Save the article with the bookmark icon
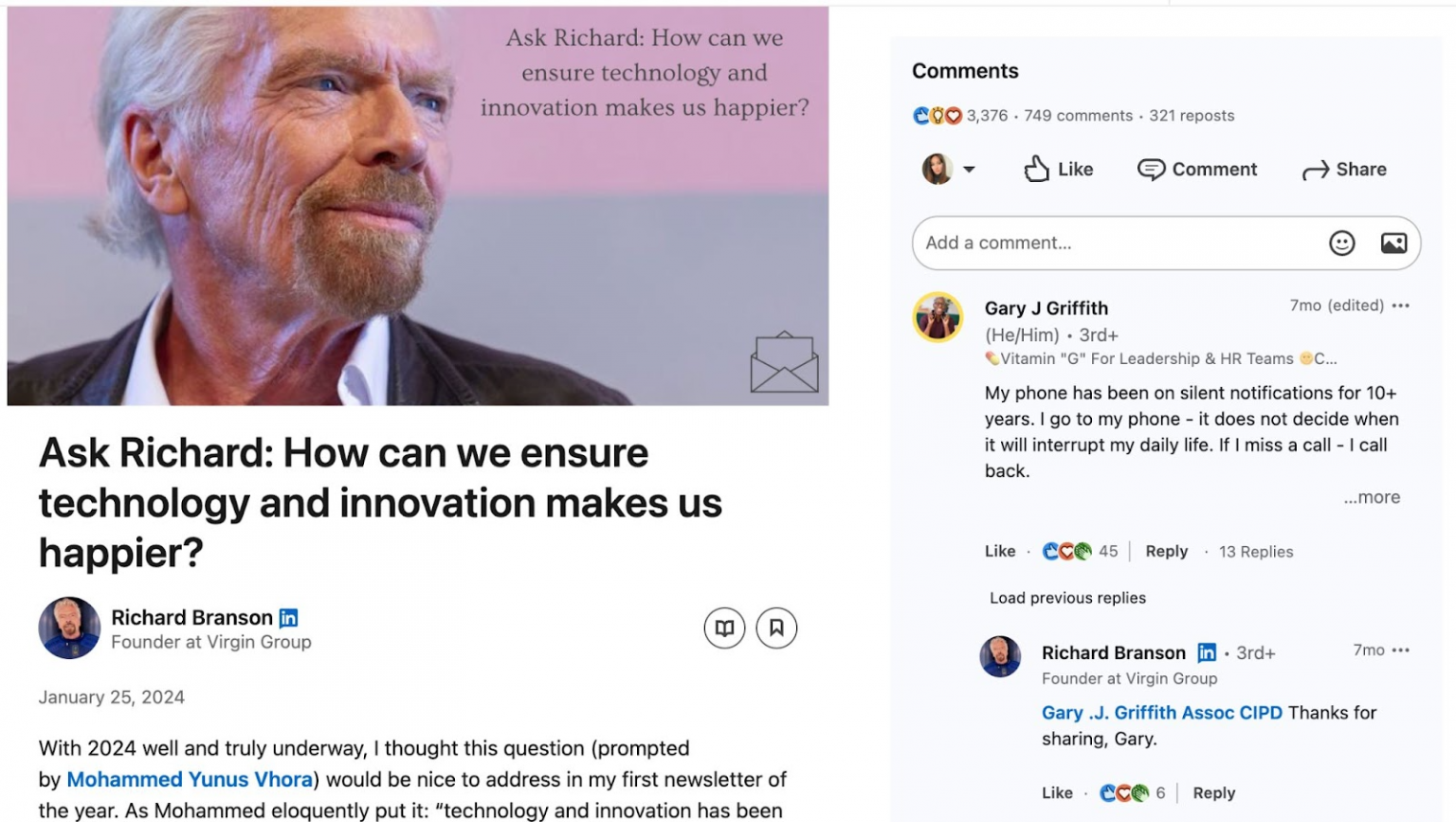This screenshot has height=822, width=1456. click(x=775, y=627)
